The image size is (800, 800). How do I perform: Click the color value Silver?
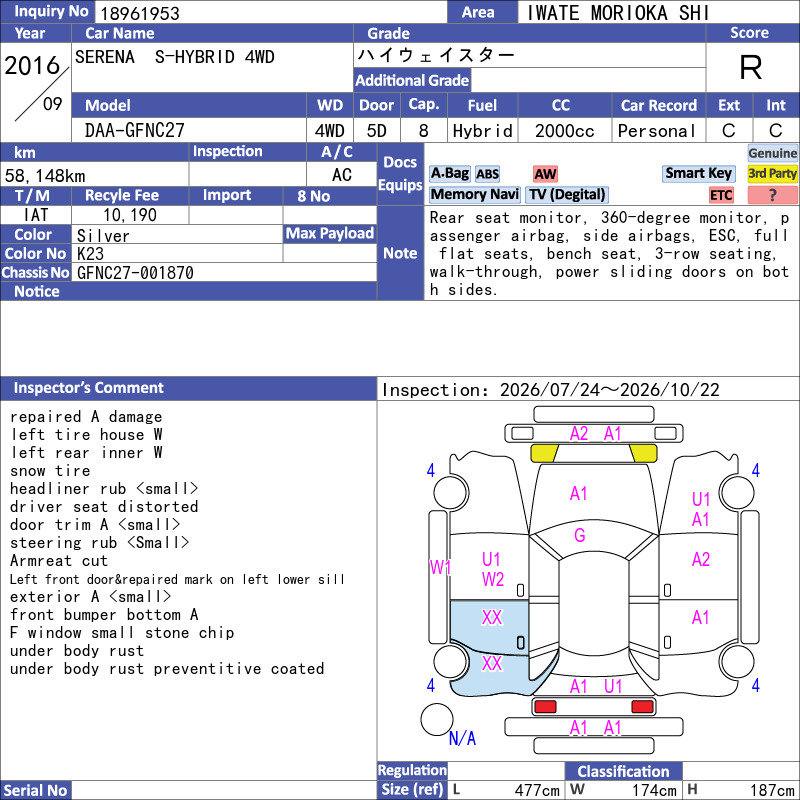click(x=103, y=236)
